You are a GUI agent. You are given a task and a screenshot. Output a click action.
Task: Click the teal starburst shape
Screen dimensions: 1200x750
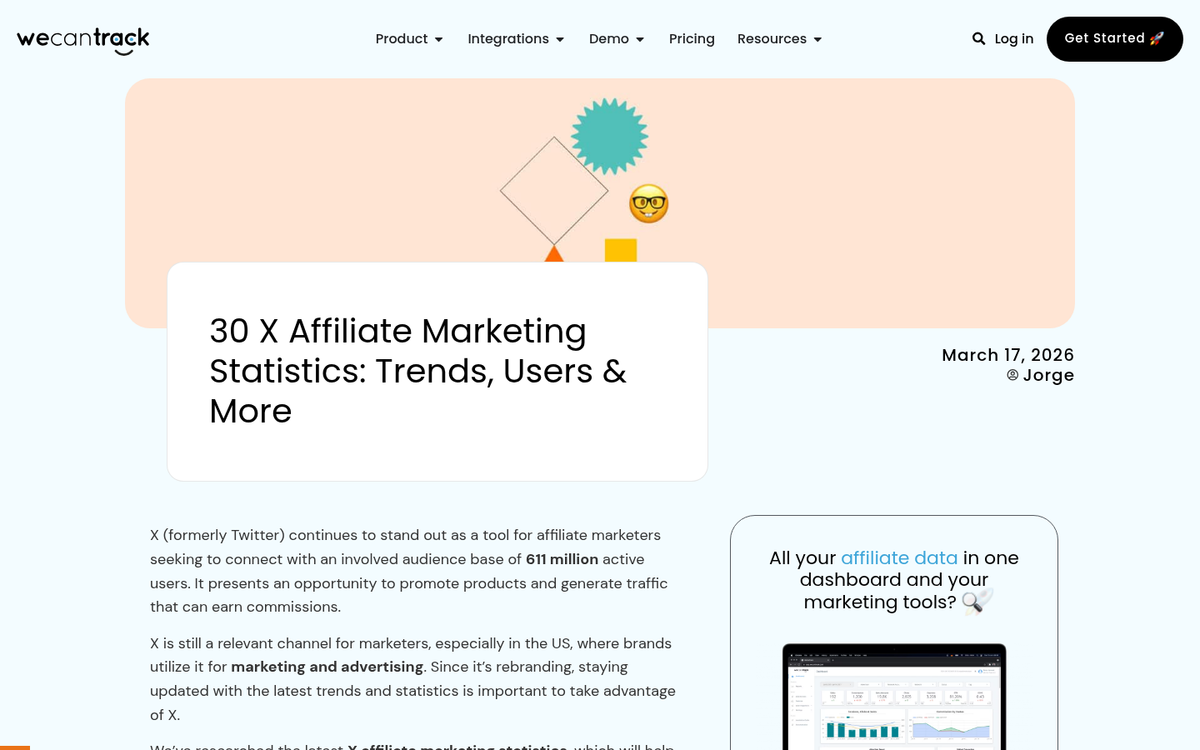click(x=609, y=136)
